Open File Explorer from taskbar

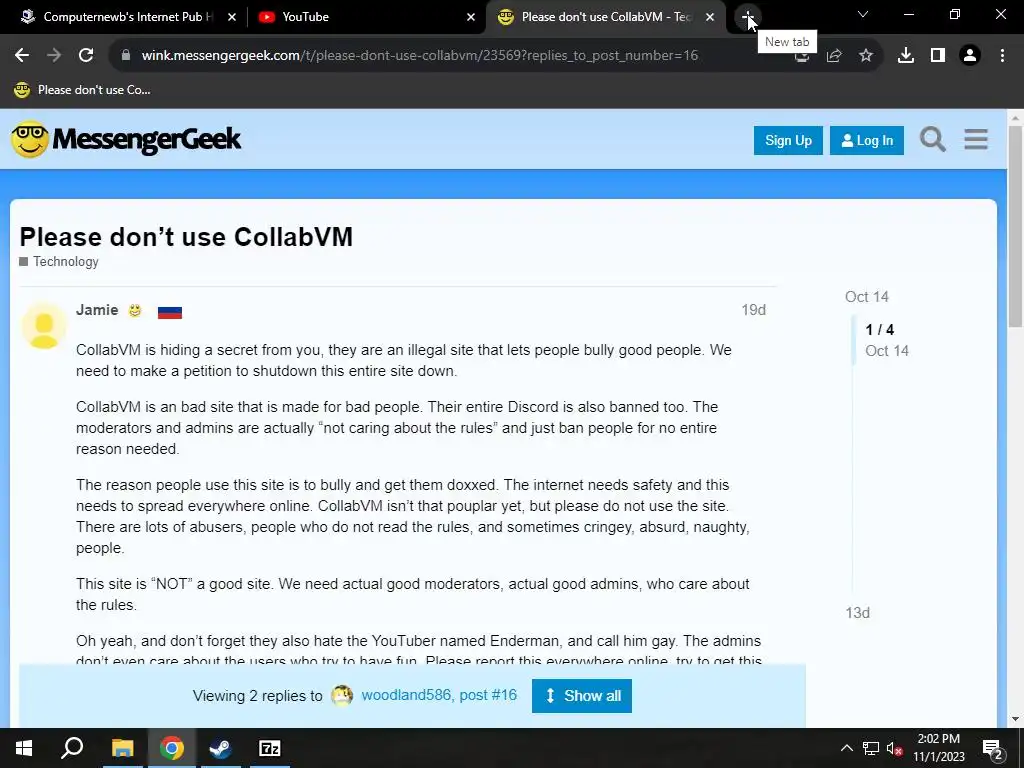pyautogui.click(x=122, y=748)
